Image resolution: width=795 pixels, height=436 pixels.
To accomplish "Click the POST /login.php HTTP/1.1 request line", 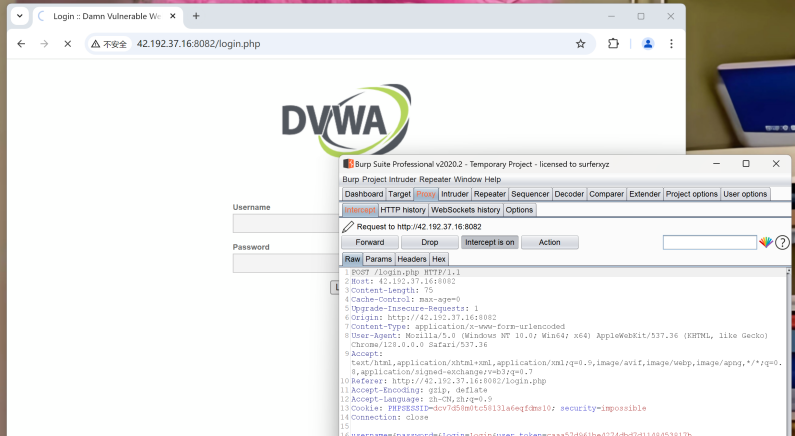I will click(x=406, y=272).
